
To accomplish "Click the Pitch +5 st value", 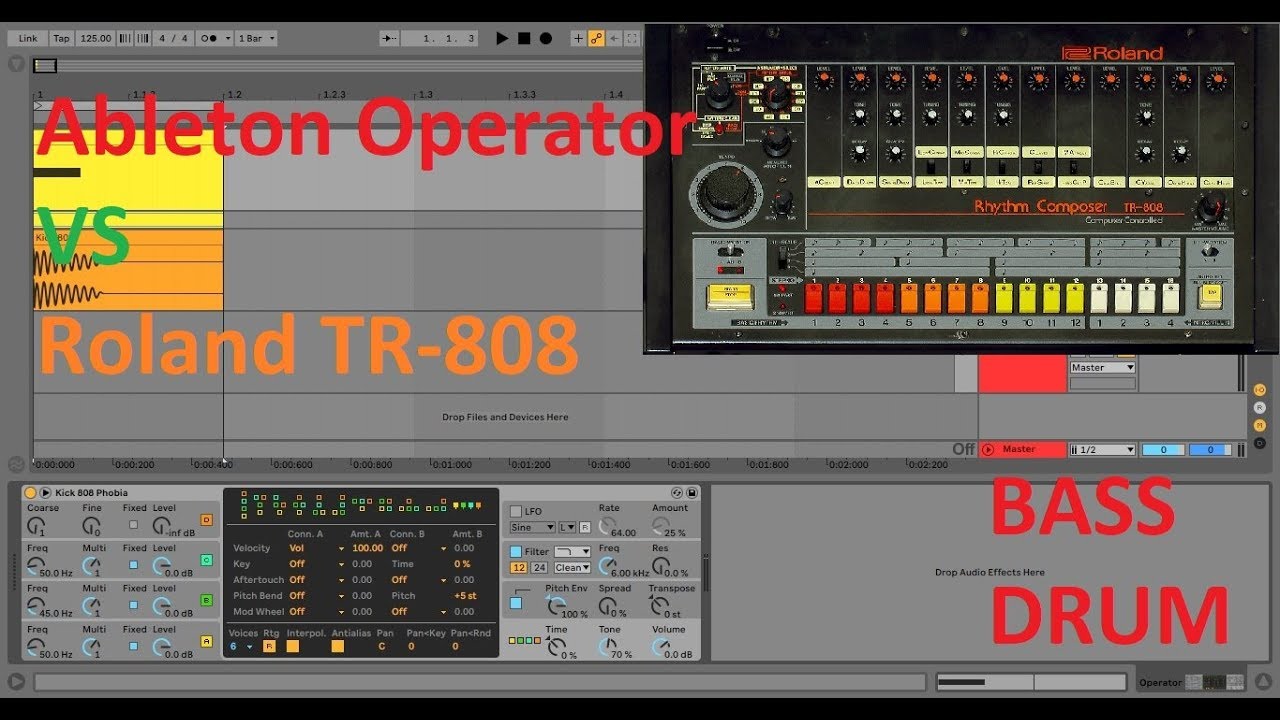I will coord(465,596).
